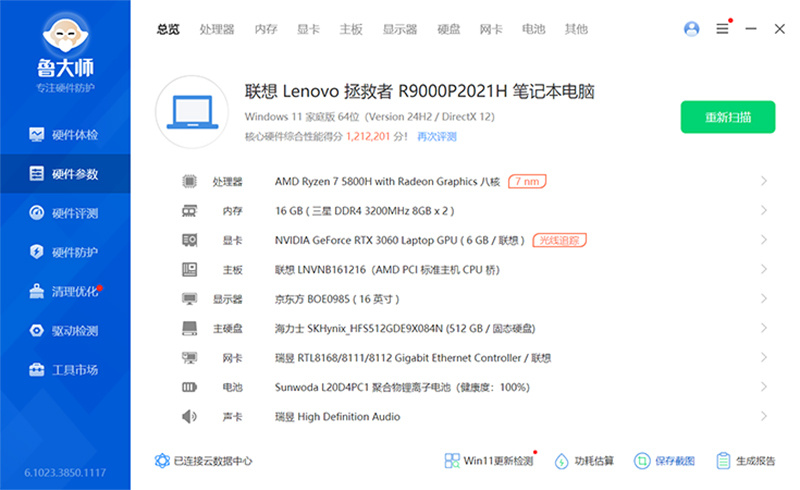This screenshot has width=800, height=490.
Task: Switch to the 主板 top tab
Action: tap(351, 29)
